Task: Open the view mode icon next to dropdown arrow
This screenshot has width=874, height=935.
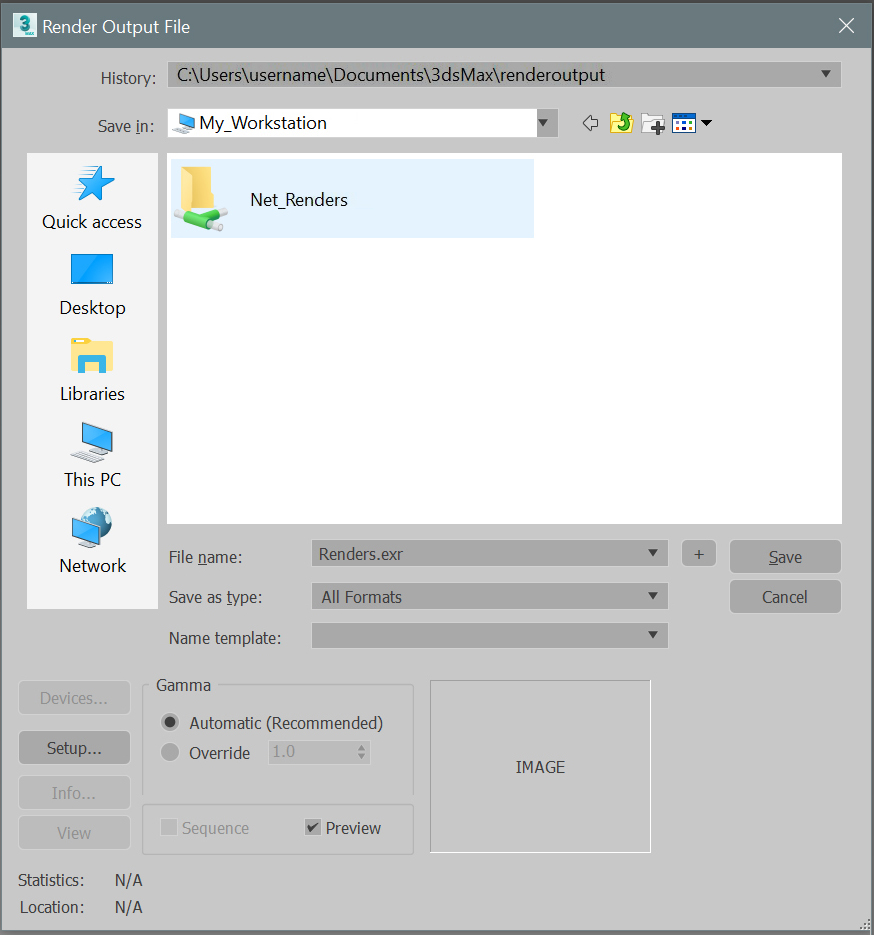Action: click(686, 123)
